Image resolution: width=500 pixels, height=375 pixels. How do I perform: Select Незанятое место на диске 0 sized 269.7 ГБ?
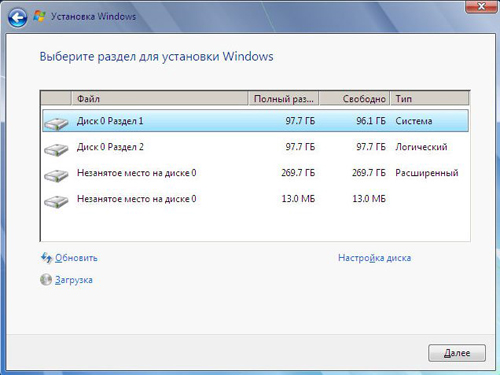(255, 173)
